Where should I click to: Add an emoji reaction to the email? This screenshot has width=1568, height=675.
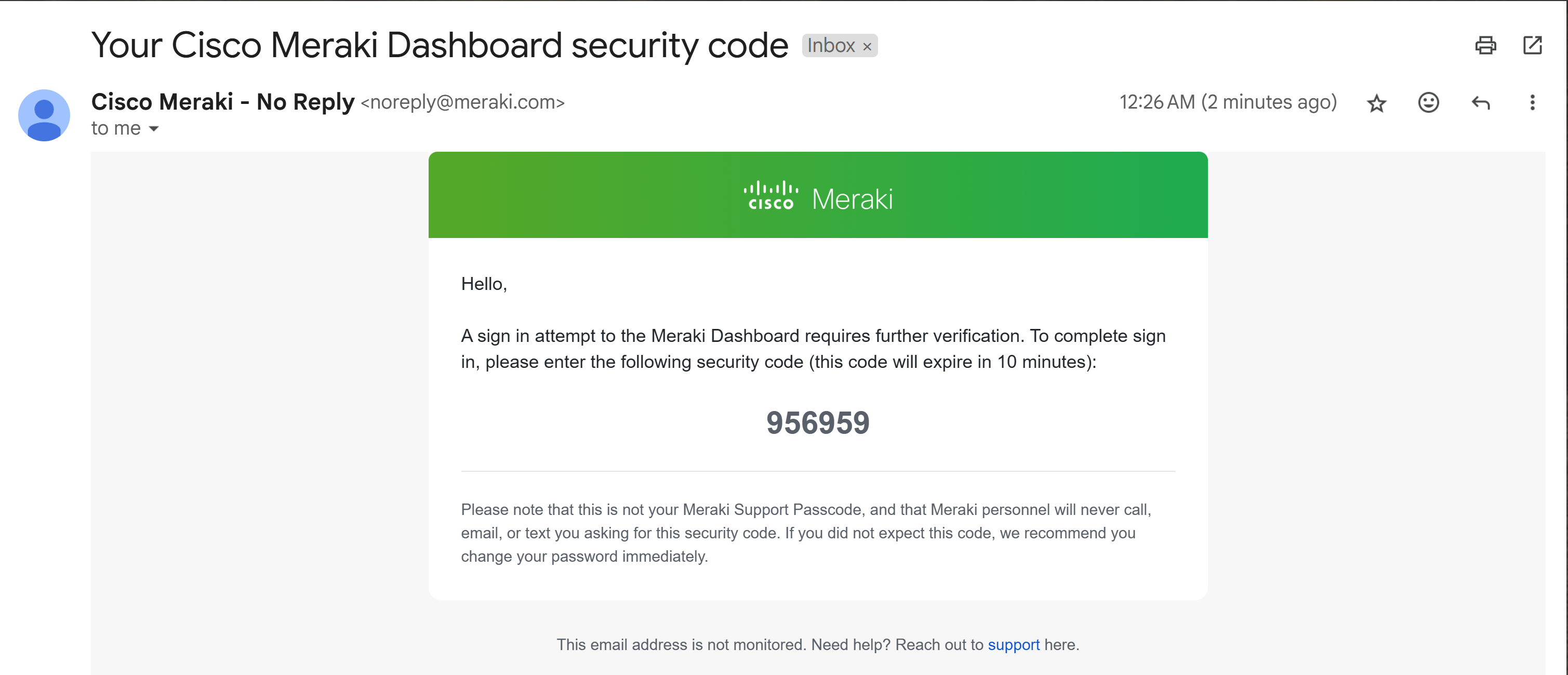tap(1428, 102)
